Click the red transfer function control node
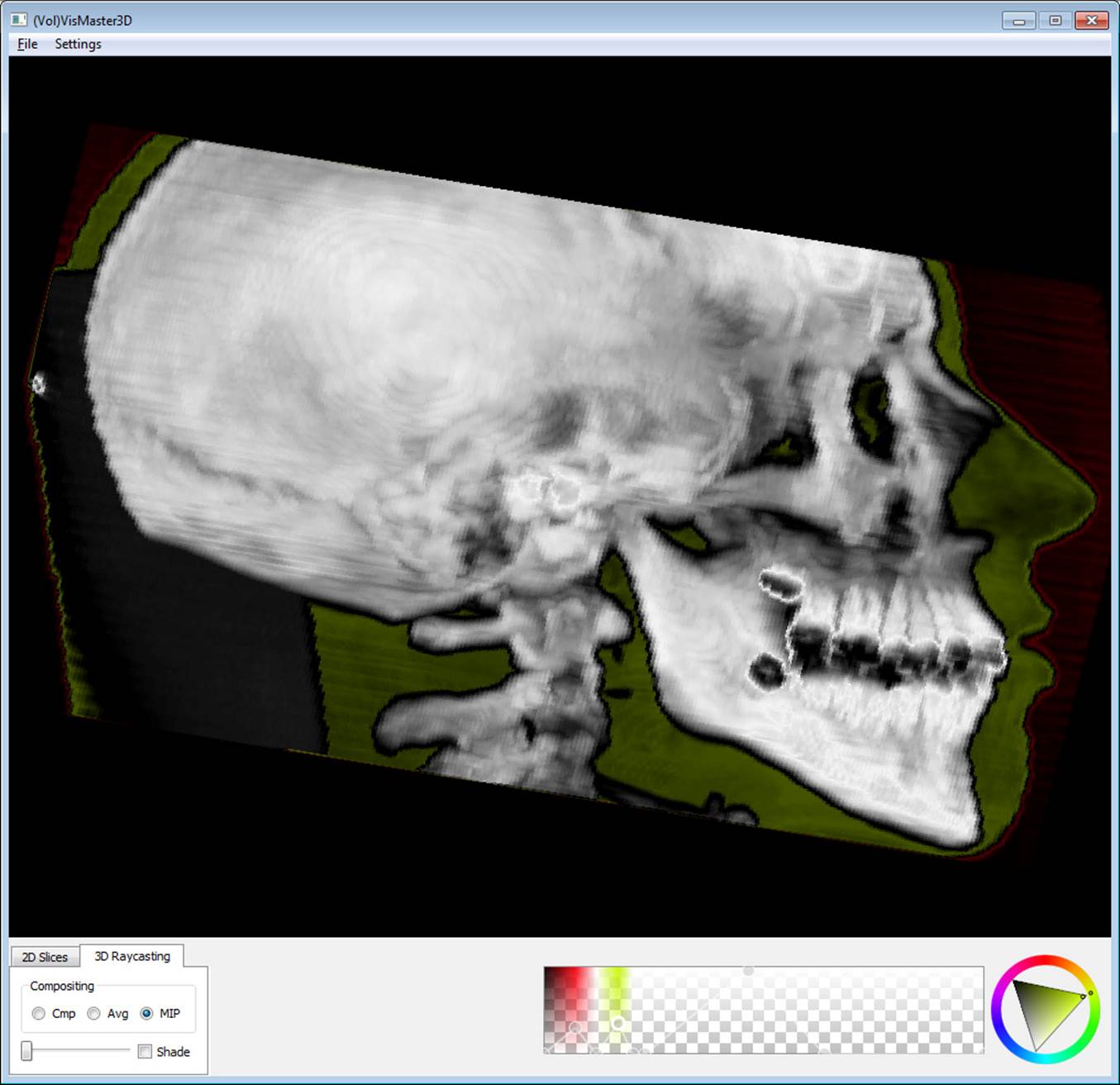 point(575,1028)
